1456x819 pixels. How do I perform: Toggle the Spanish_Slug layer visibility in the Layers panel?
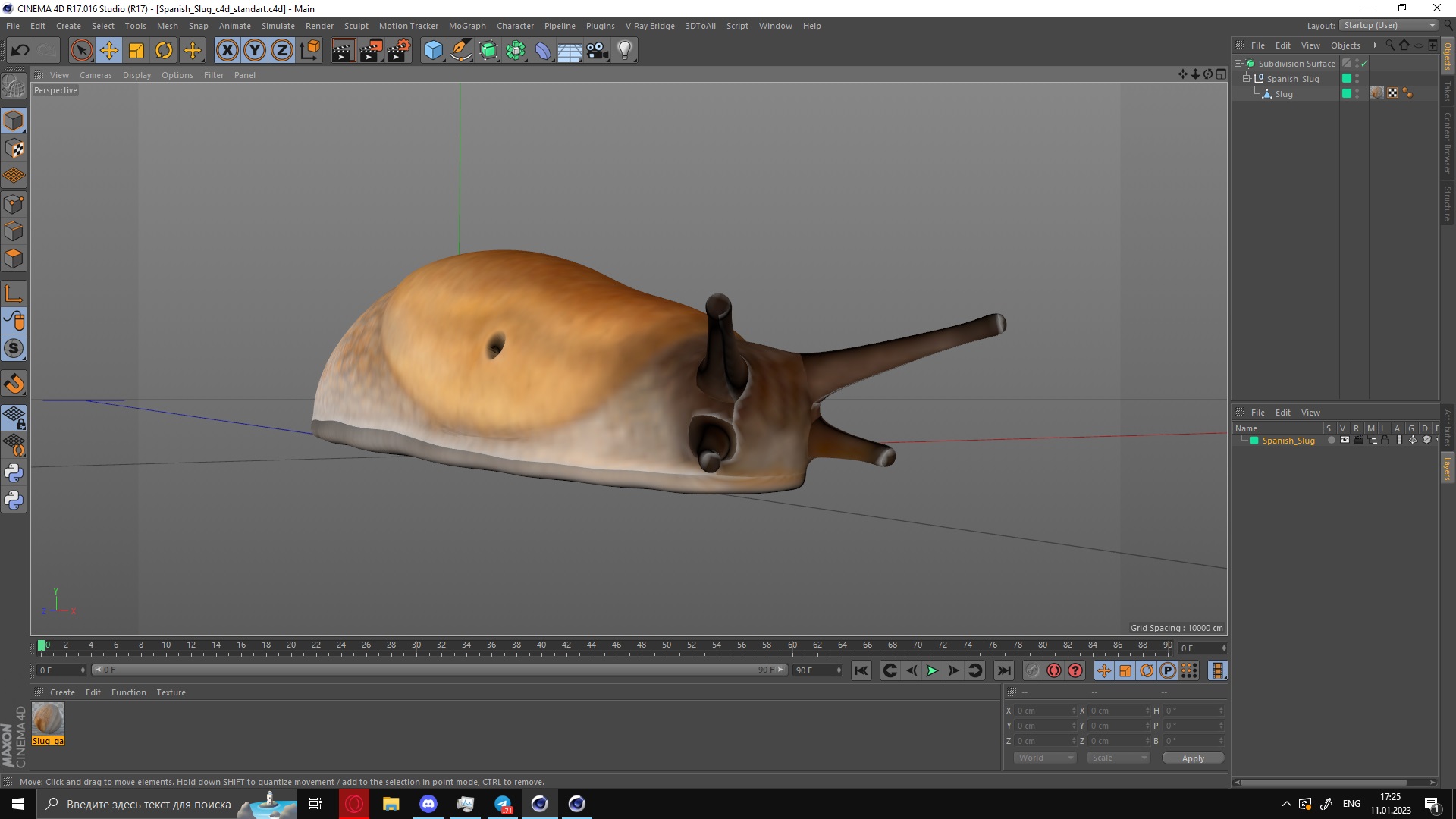click(1345, 441)
